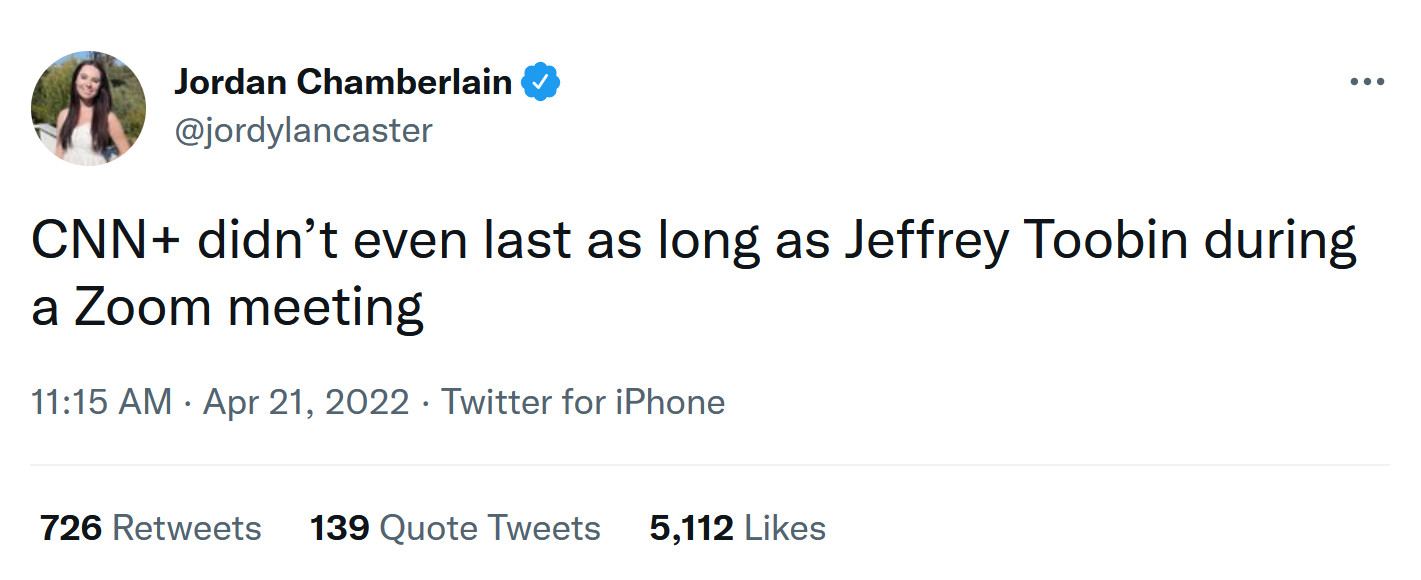The image size is (1421, 580).
Task: Click the number 5,112 in stats row
Action: click(692, 528)
